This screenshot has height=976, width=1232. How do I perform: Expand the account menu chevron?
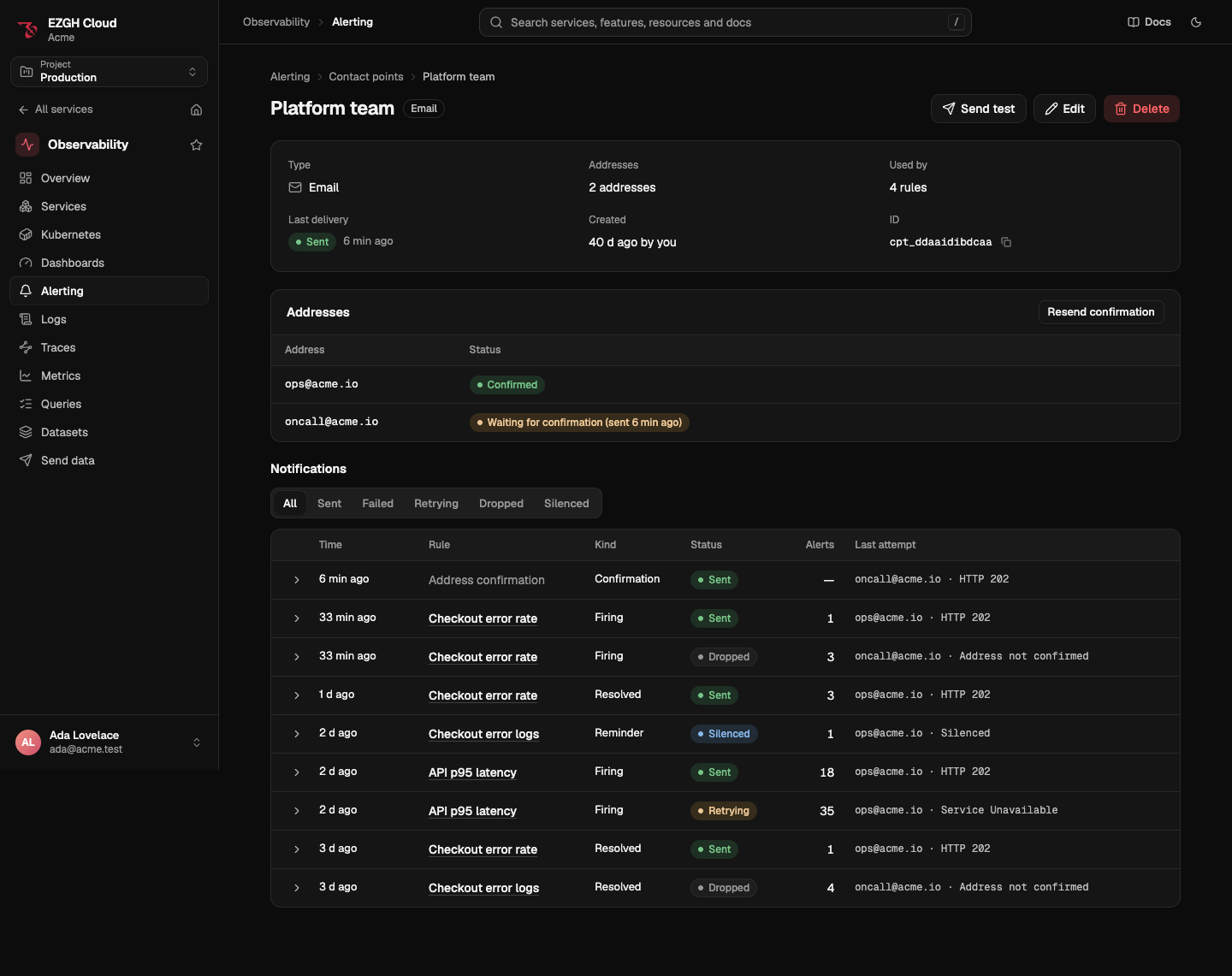point(197,742)
